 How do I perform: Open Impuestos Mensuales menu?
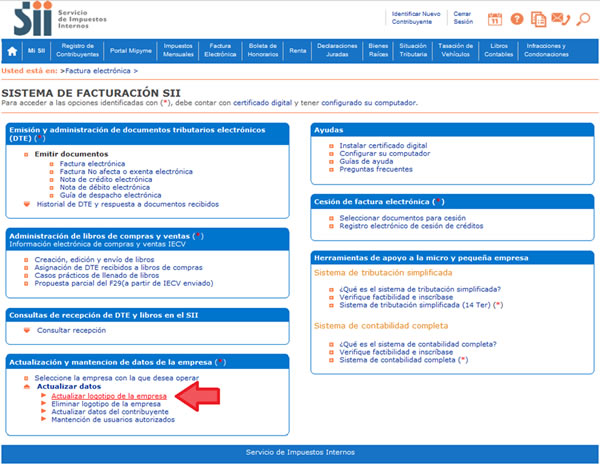(178, 50)
